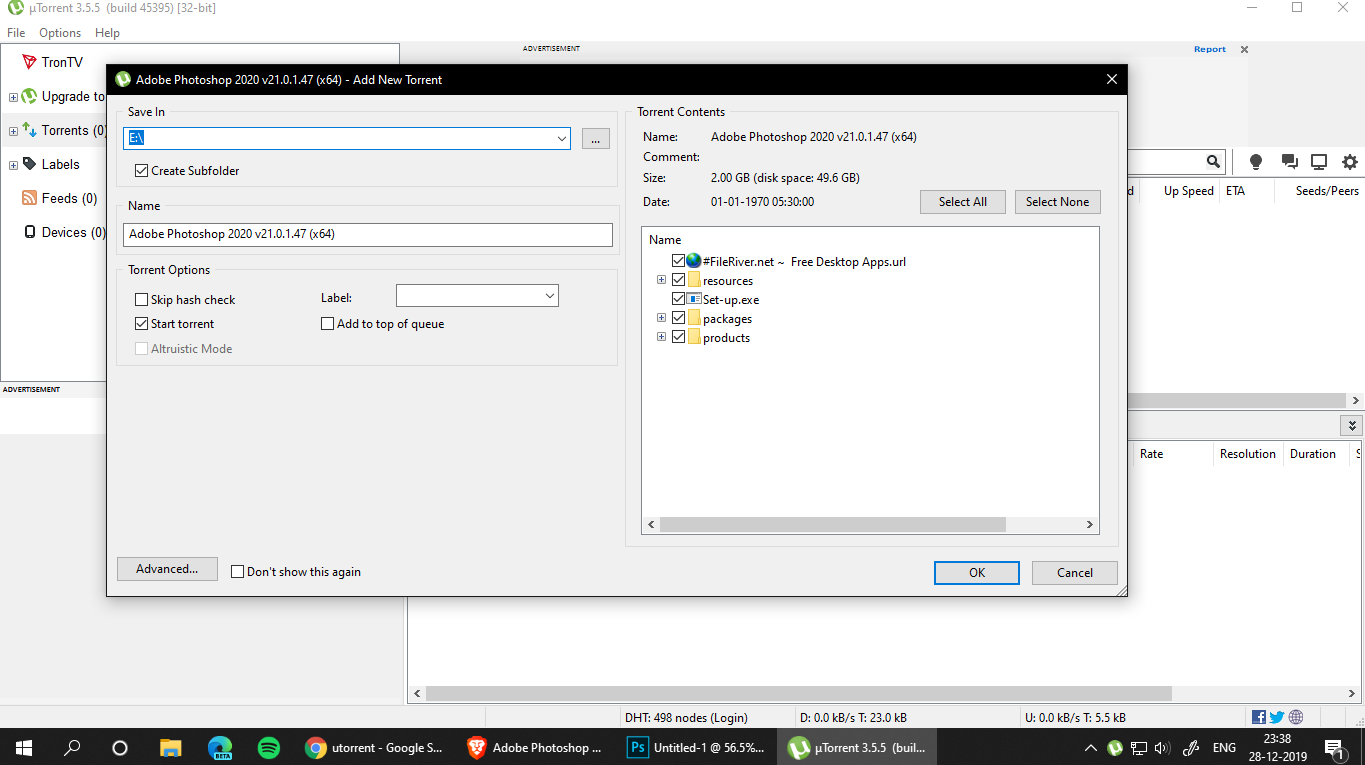Click the Seeds/Peers column header

(x=1327, y=191)
